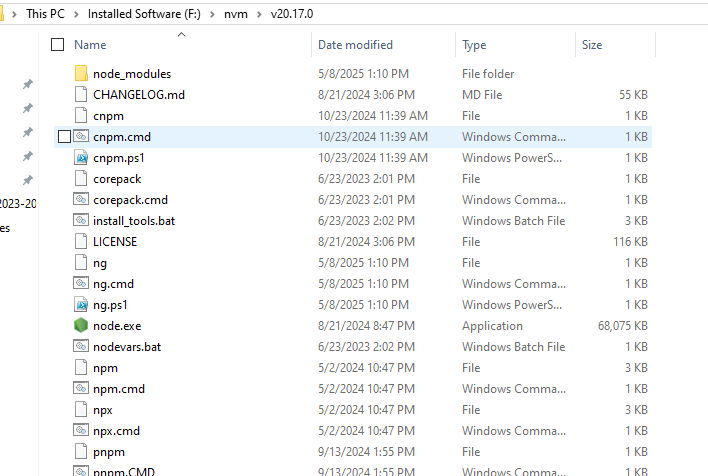Select the nodevars.bat batch icon
Screen dimensions: 708x476
click(81, 346)
